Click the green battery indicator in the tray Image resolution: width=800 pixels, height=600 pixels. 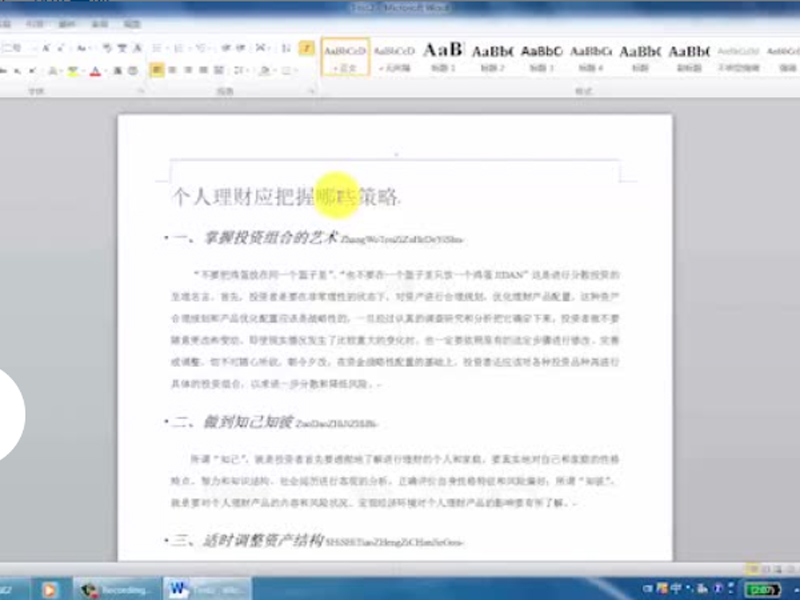(x=762, y=589)
